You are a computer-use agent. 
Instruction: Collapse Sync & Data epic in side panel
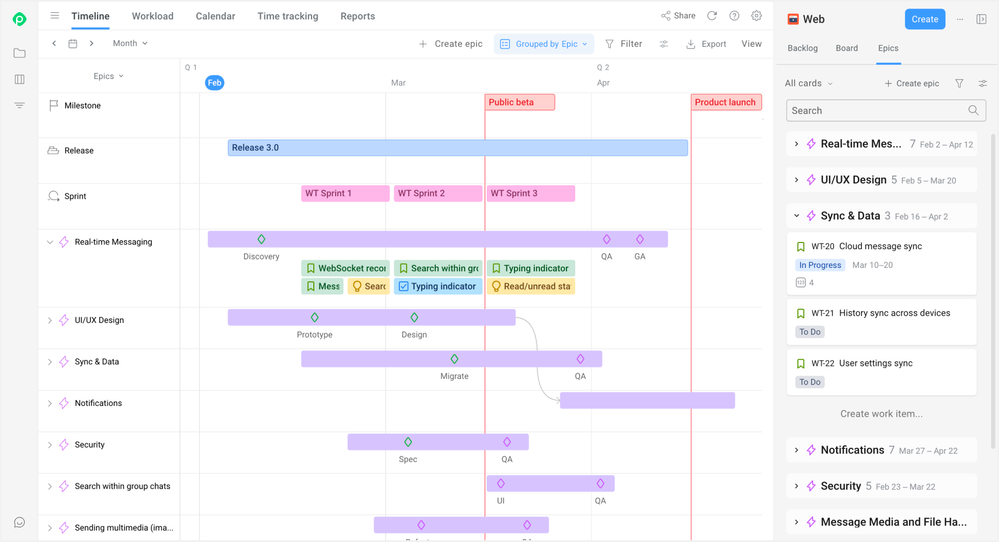pos(796,216)
